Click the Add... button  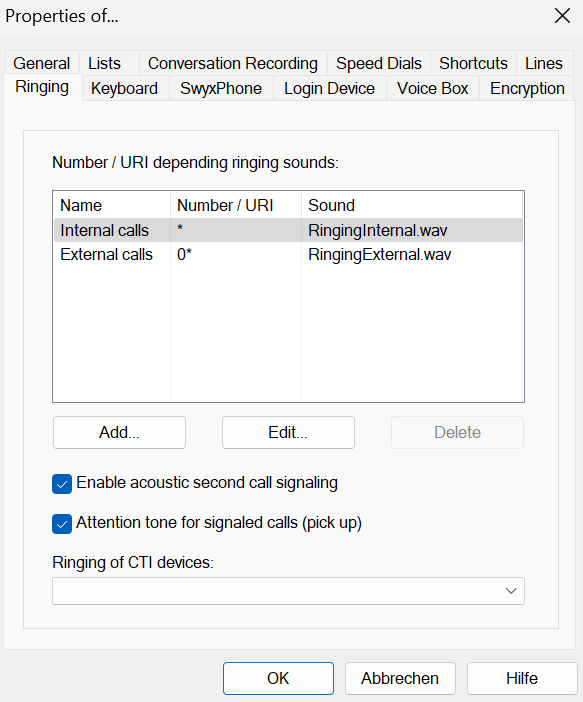click(119, 432)
